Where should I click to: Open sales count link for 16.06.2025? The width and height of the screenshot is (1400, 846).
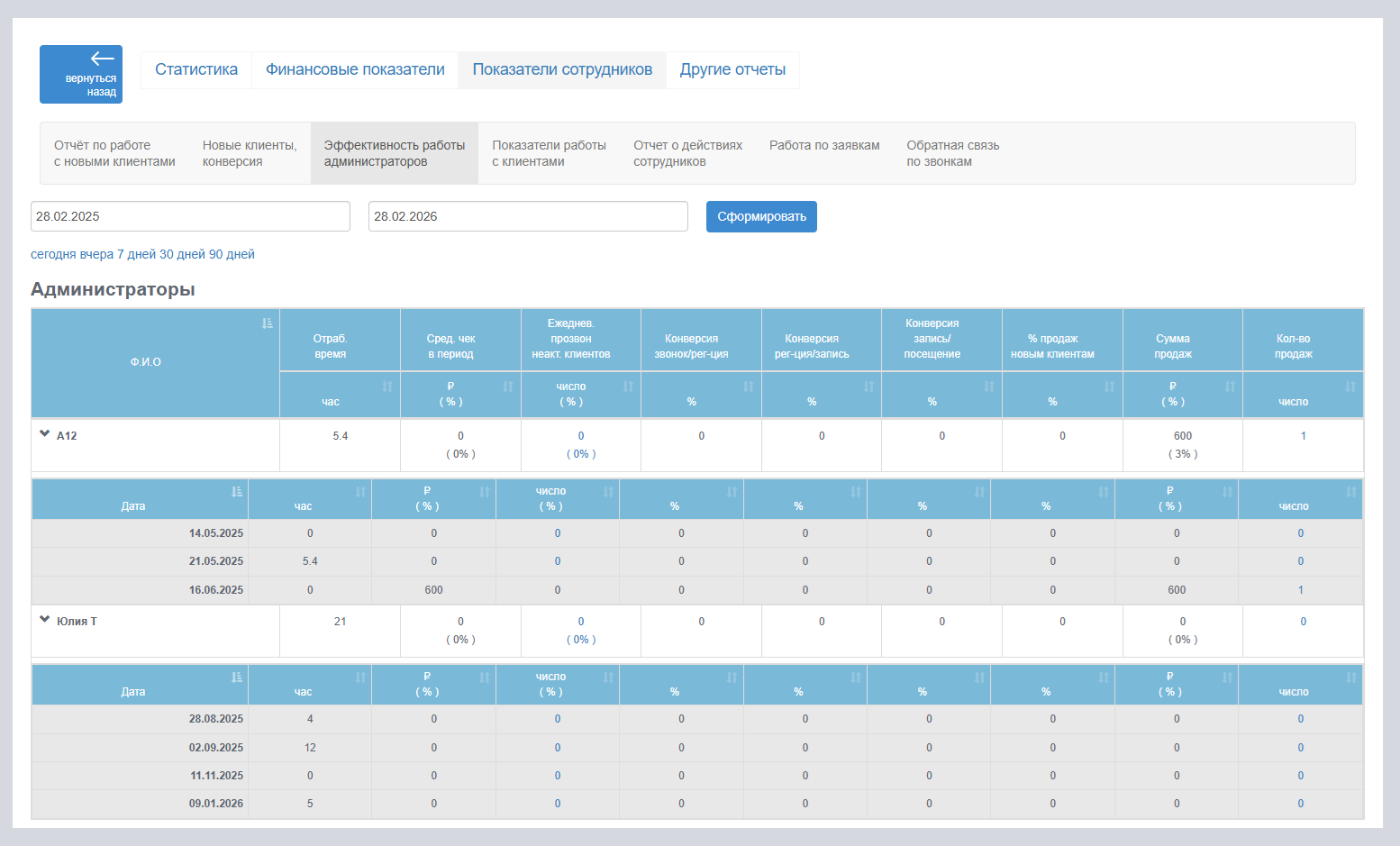[x=1301, y=590]
